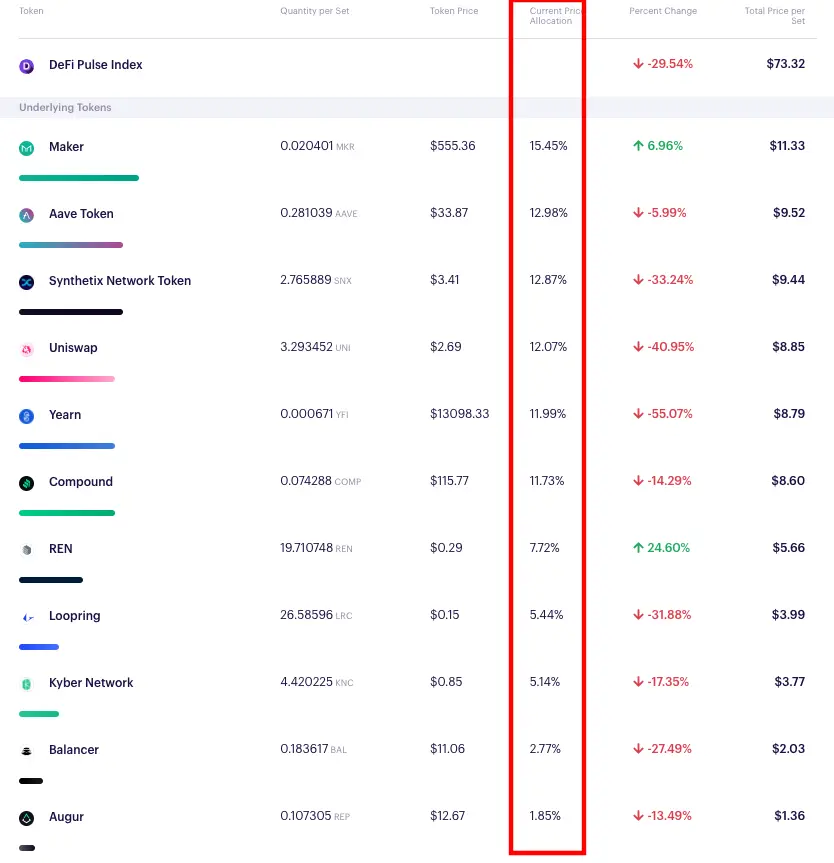Image resolution: width=834 pixels, height=863 pixels.
Task: Click the Quantity per Set column header
Action: (x=314, y=10)
